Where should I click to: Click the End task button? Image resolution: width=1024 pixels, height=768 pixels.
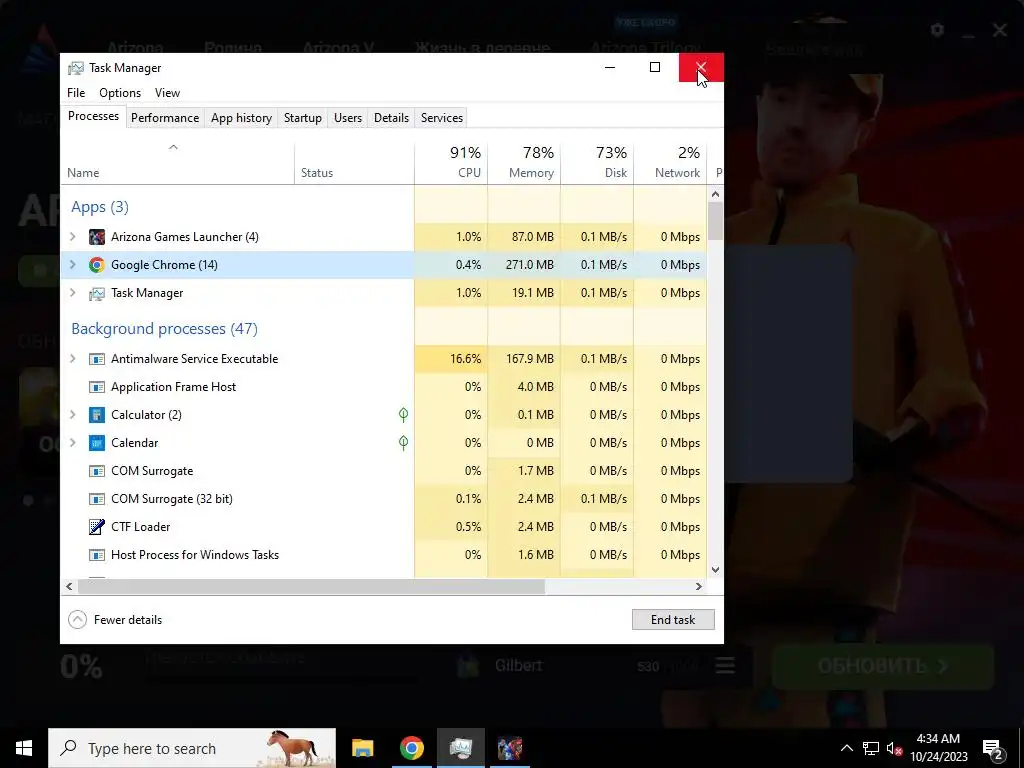click(673, 620)
